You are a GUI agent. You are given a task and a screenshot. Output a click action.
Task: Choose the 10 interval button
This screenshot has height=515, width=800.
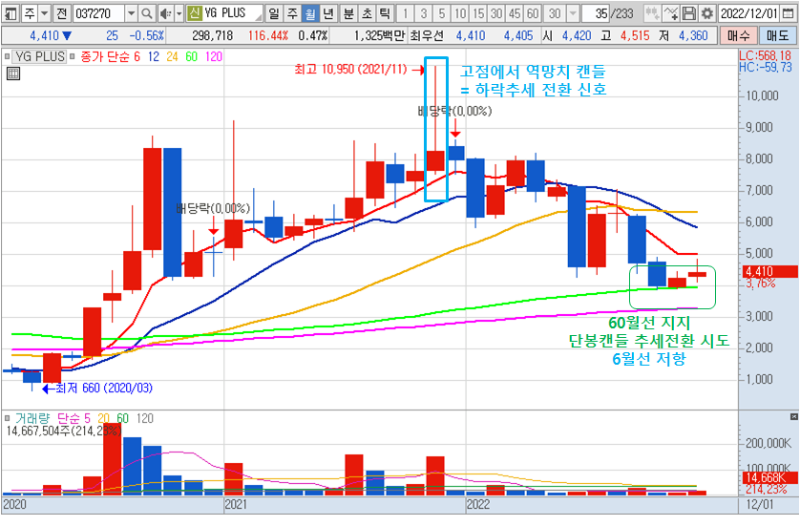point(460,13)
